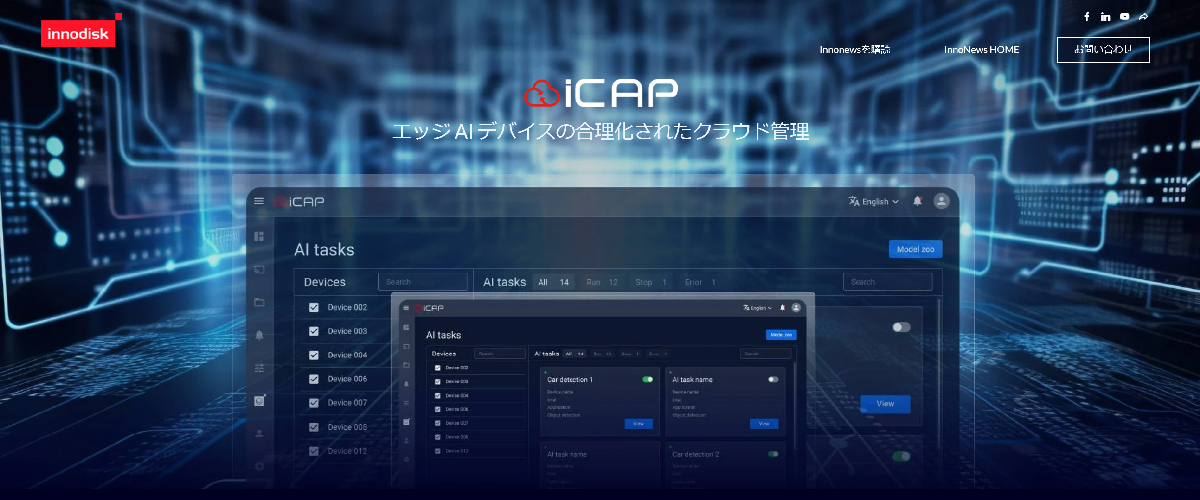Open the Innodisk LinkedIn icon
Image resolution: width=1200 pixels, height=500 pixels.
[x=1105, y=16]
